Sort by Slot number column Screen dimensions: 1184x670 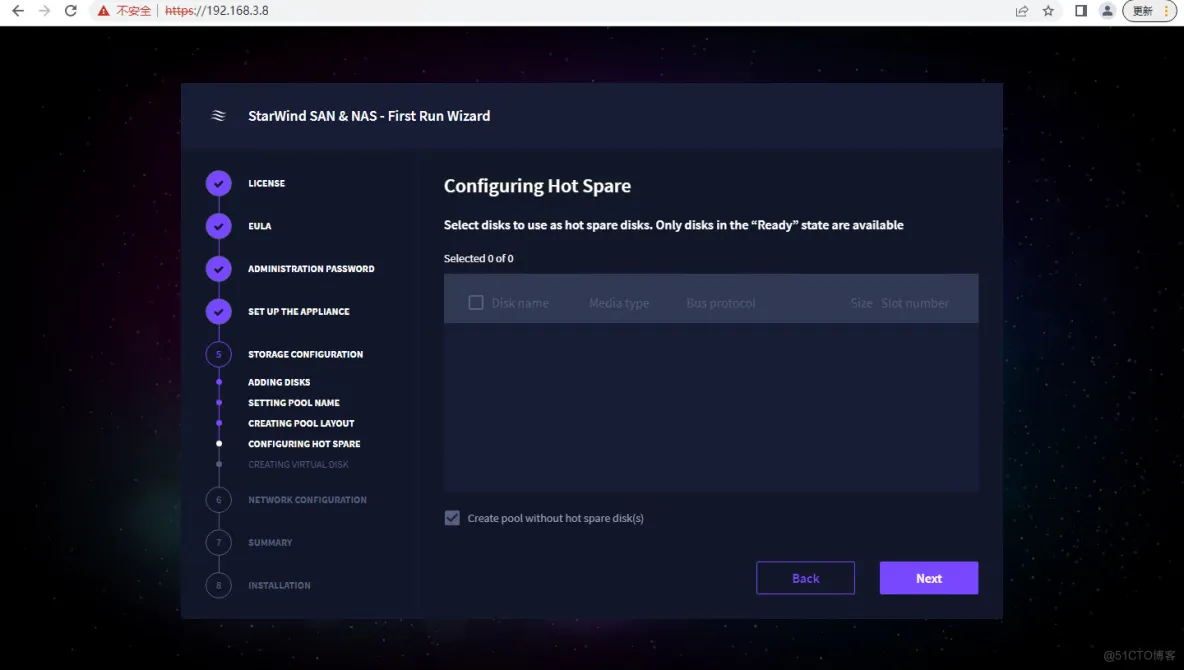915,303
